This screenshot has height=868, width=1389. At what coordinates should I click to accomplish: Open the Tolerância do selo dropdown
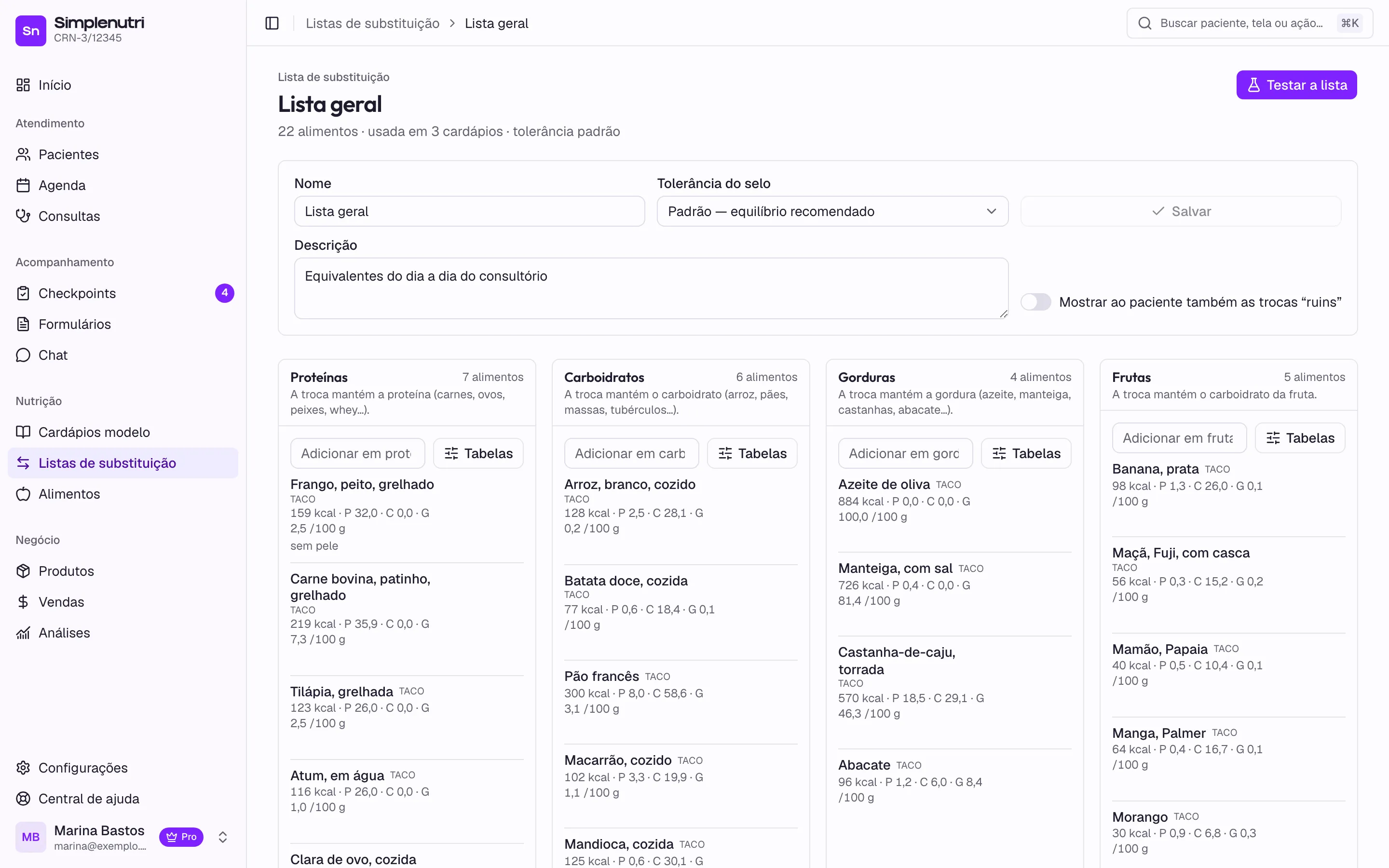point(832,211)
